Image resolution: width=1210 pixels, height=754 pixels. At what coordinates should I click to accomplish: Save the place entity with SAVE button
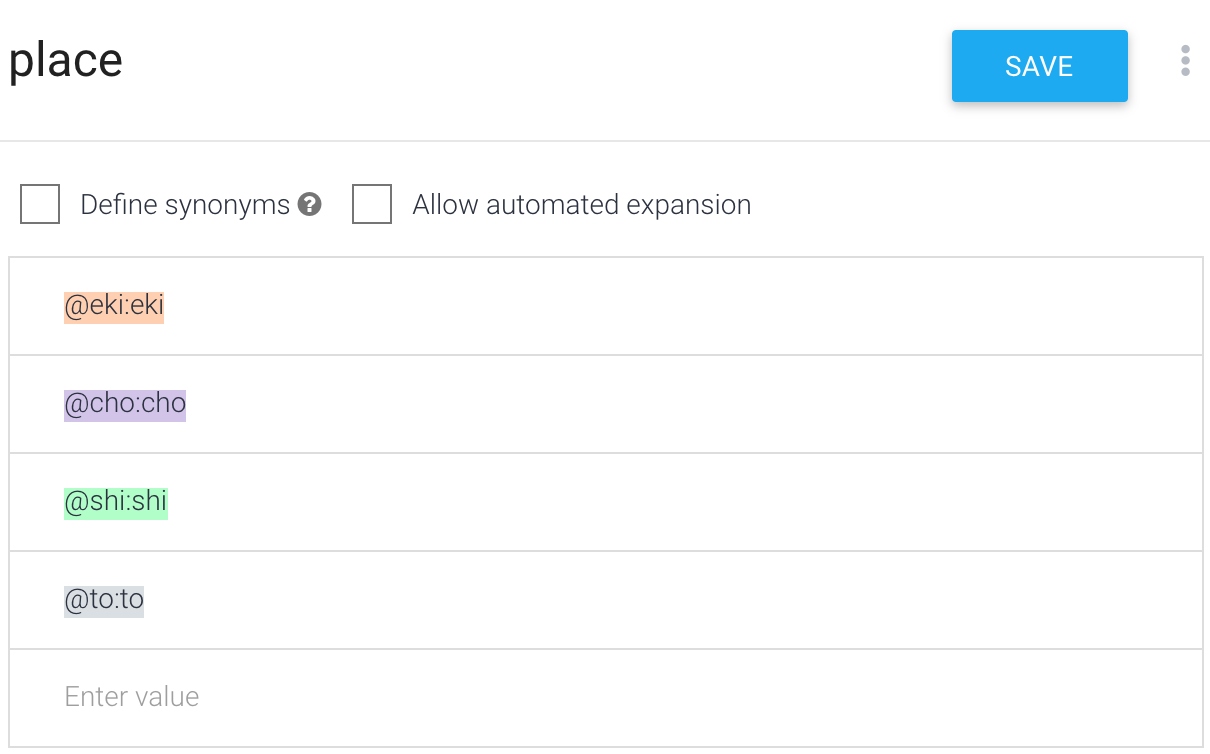click(x=1040, y=66)
